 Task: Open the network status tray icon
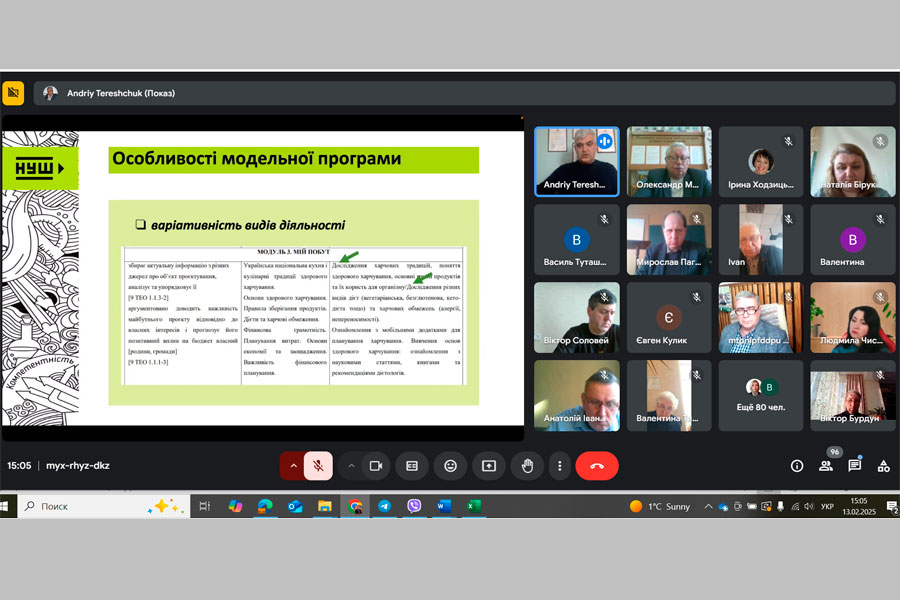[795, 506]
